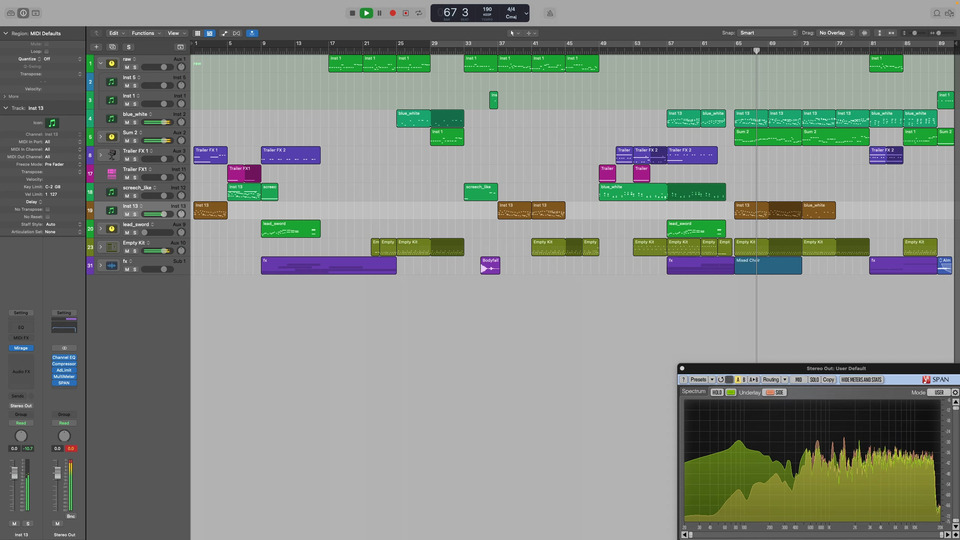Open the pointer tool menu
This screenshot has width=960, height=540.
(514, 33)
